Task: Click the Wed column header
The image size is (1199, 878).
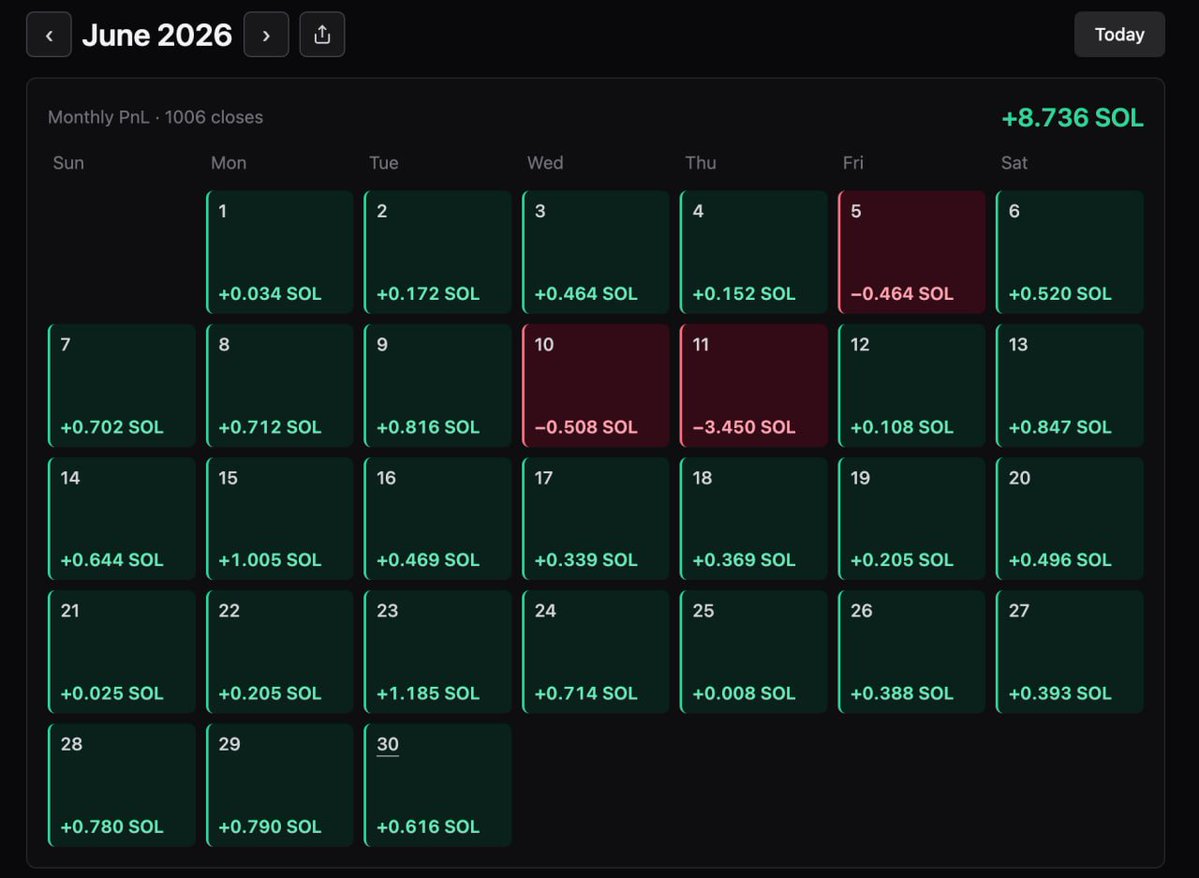Action: (x=545, y=163)
